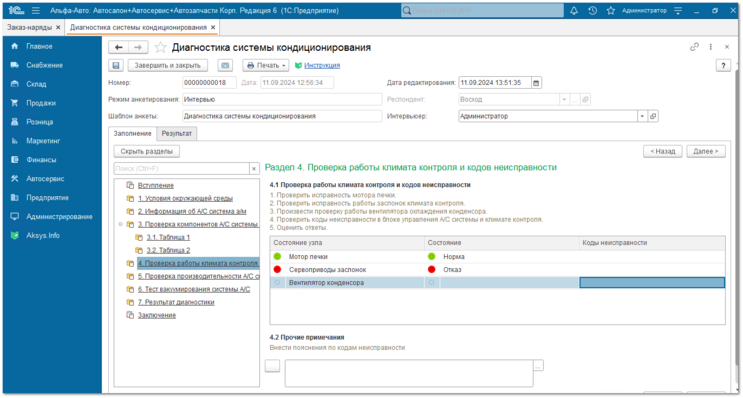Open the history clock icon

pyautogui.click(x=592, y=10)
